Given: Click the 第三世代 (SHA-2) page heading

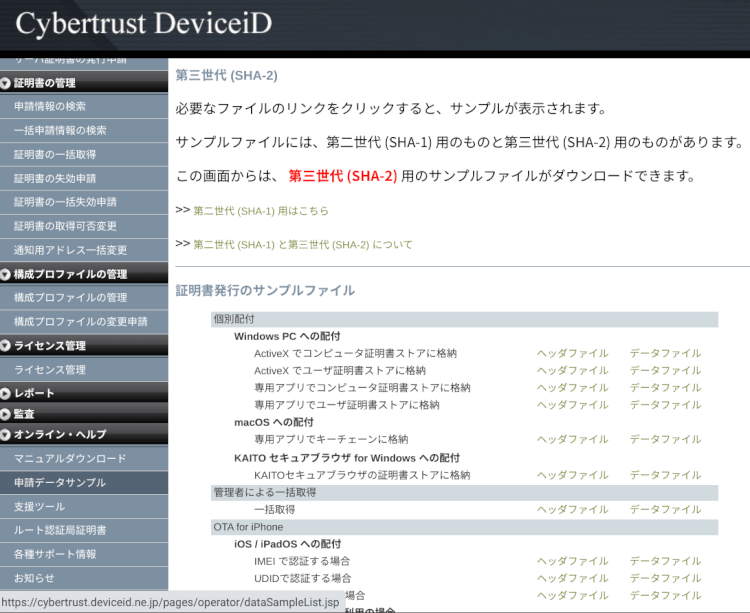Looking at the screenshot, I should (x=226, y=76).
